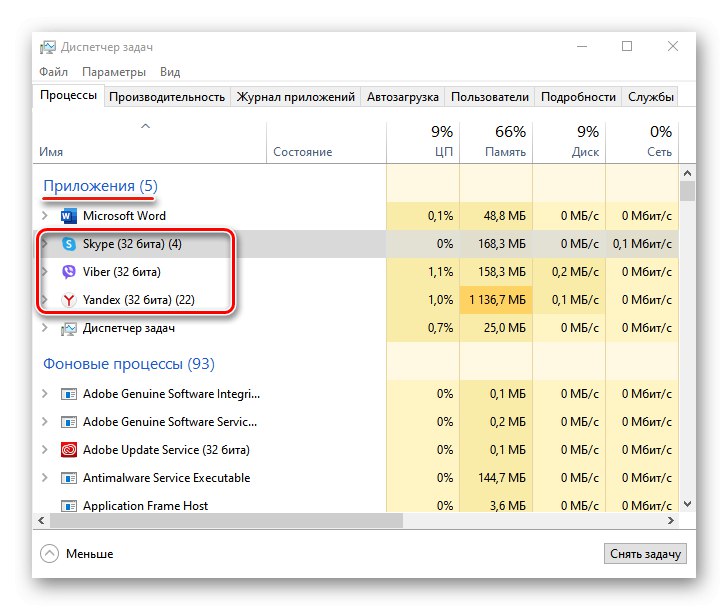Select the Skype process icon

coord(69,244)
